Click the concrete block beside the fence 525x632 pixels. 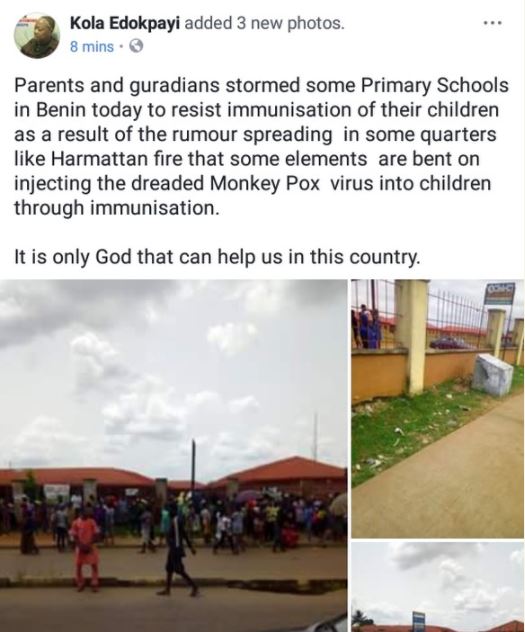[492, 374]
